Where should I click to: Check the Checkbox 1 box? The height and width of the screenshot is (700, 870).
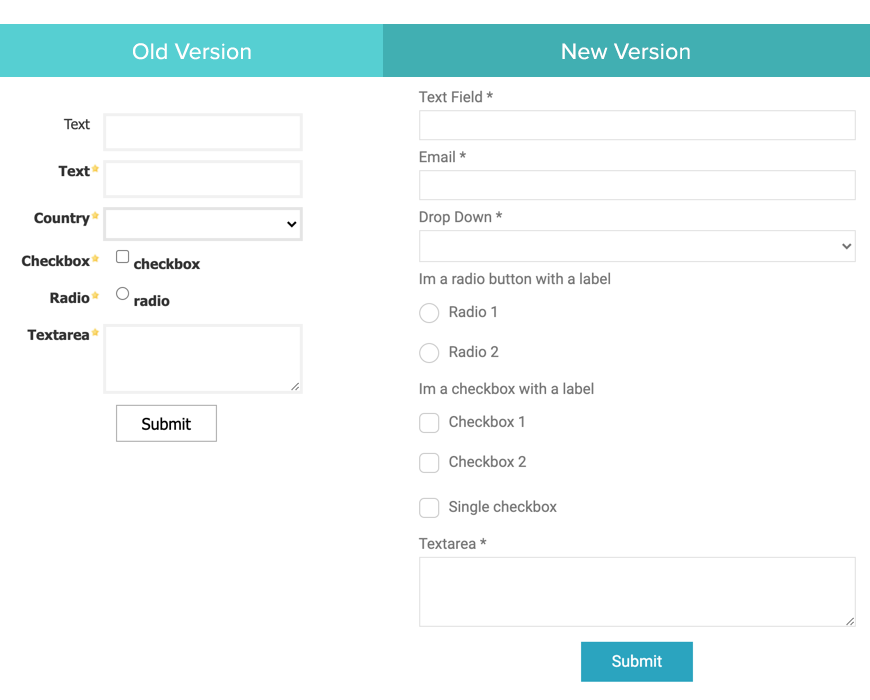point(429,423)
